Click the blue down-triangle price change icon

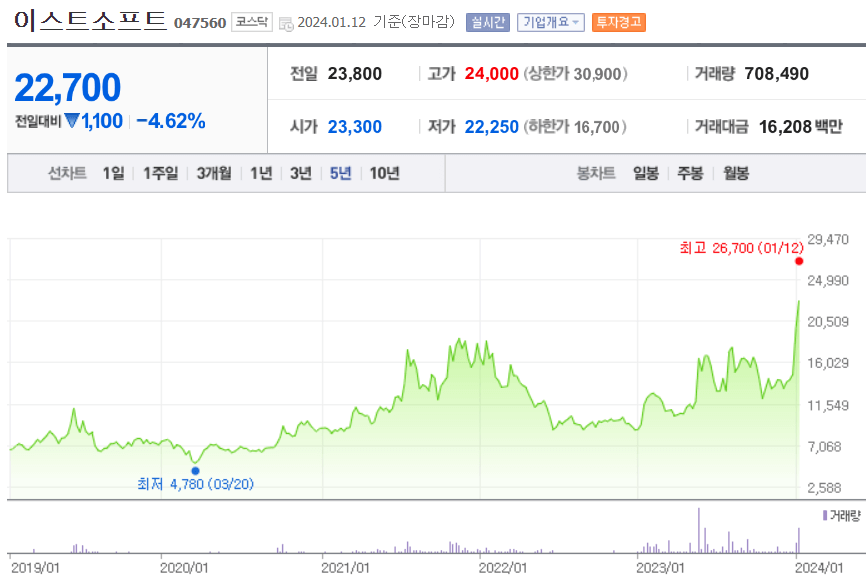pyautogui.click(x=72, y=120)
